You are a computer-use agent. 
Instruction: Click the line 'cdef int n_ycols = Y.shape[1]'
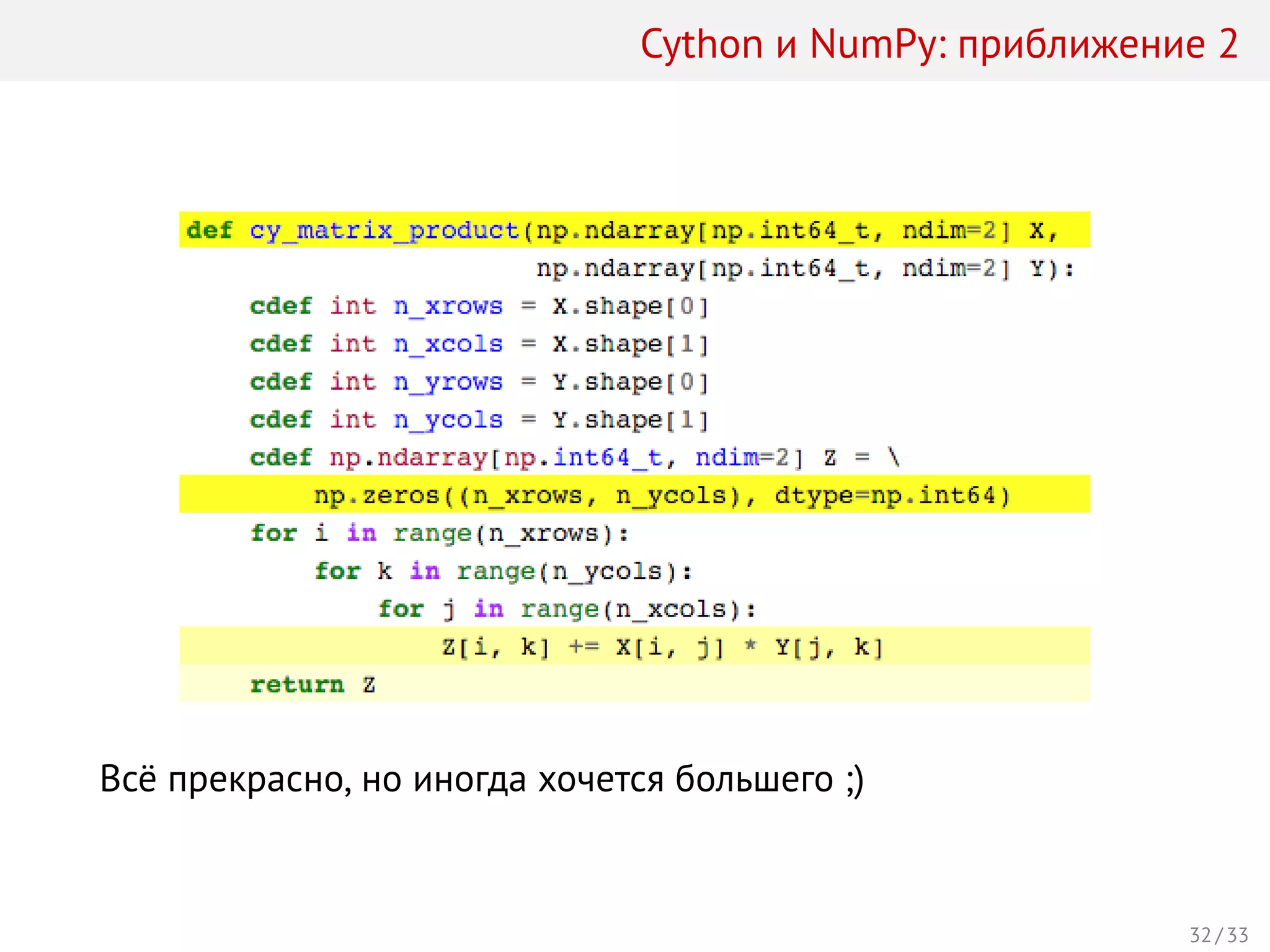click(x=479, y=420)
